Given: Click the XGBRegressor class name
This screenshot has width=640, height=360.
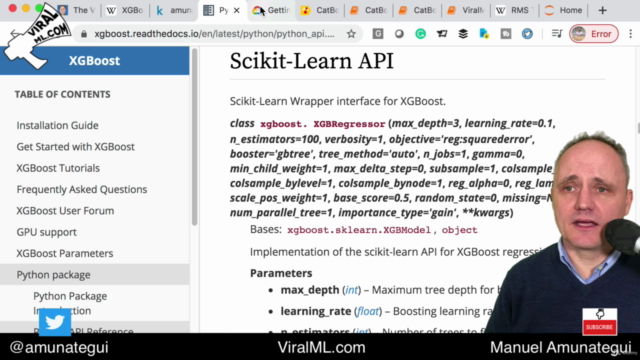Looking at the screenshot, I should [349, 124].
